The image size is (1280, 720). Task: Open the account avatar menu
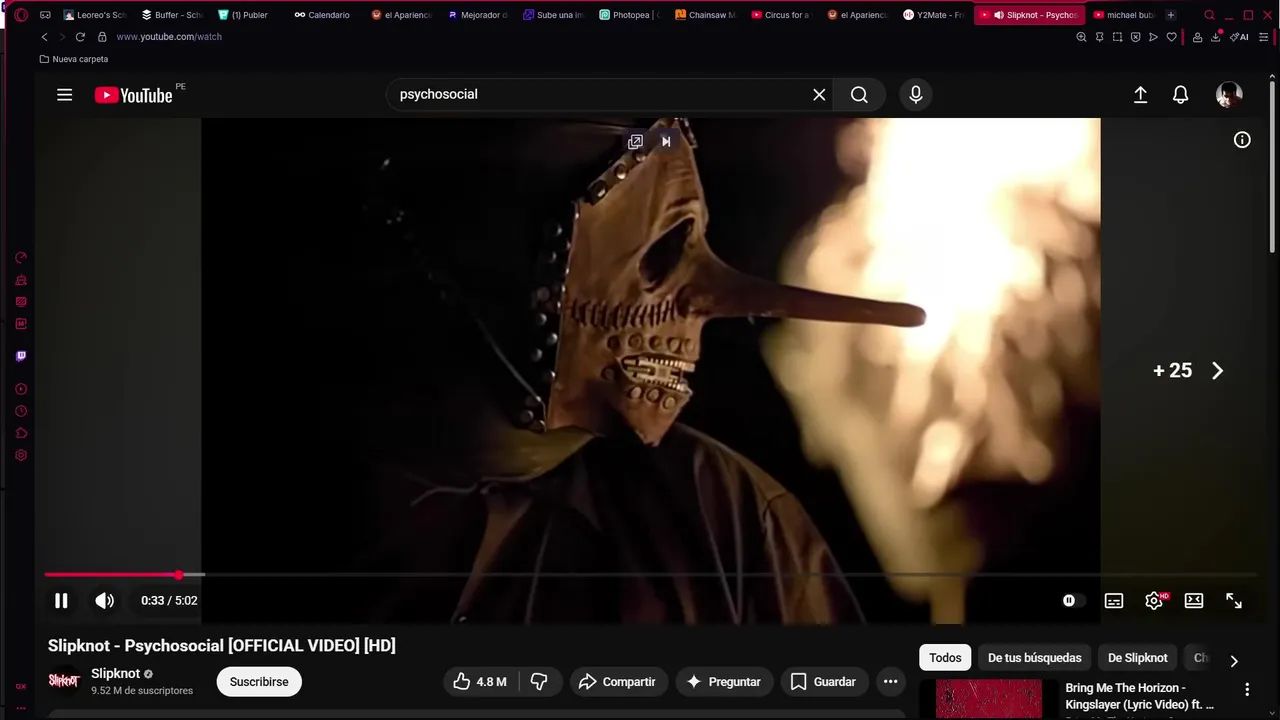coord(1229,95)
